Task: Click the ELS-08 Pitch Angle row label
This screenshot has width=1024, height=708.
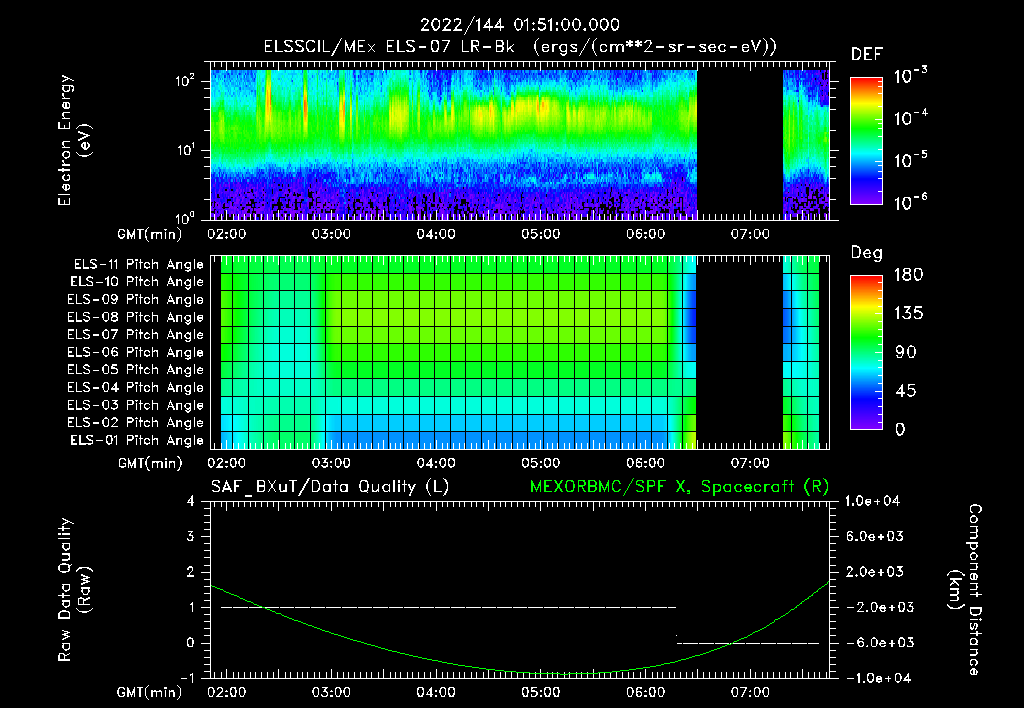Action: tap(136, 317)
